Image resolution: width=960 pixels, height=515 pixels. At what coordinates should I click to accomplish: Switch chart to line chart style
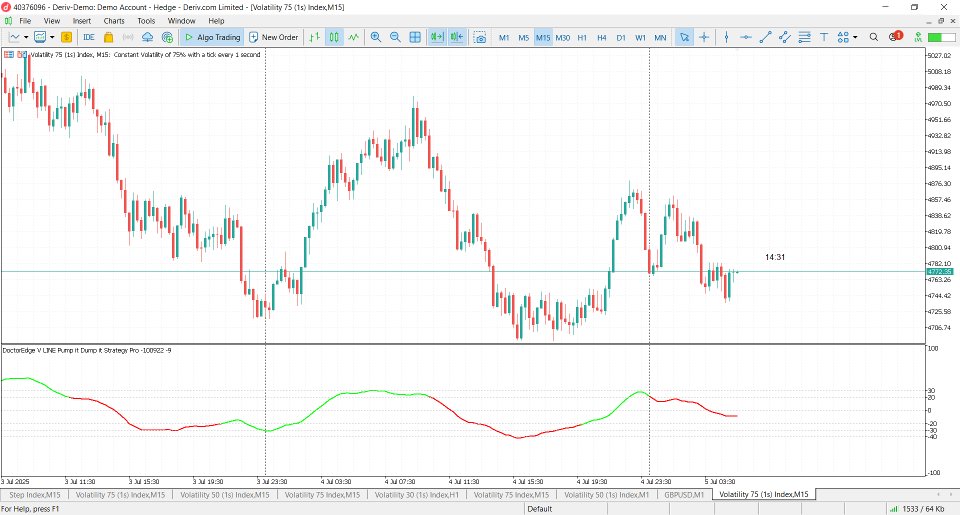(354, 37)
